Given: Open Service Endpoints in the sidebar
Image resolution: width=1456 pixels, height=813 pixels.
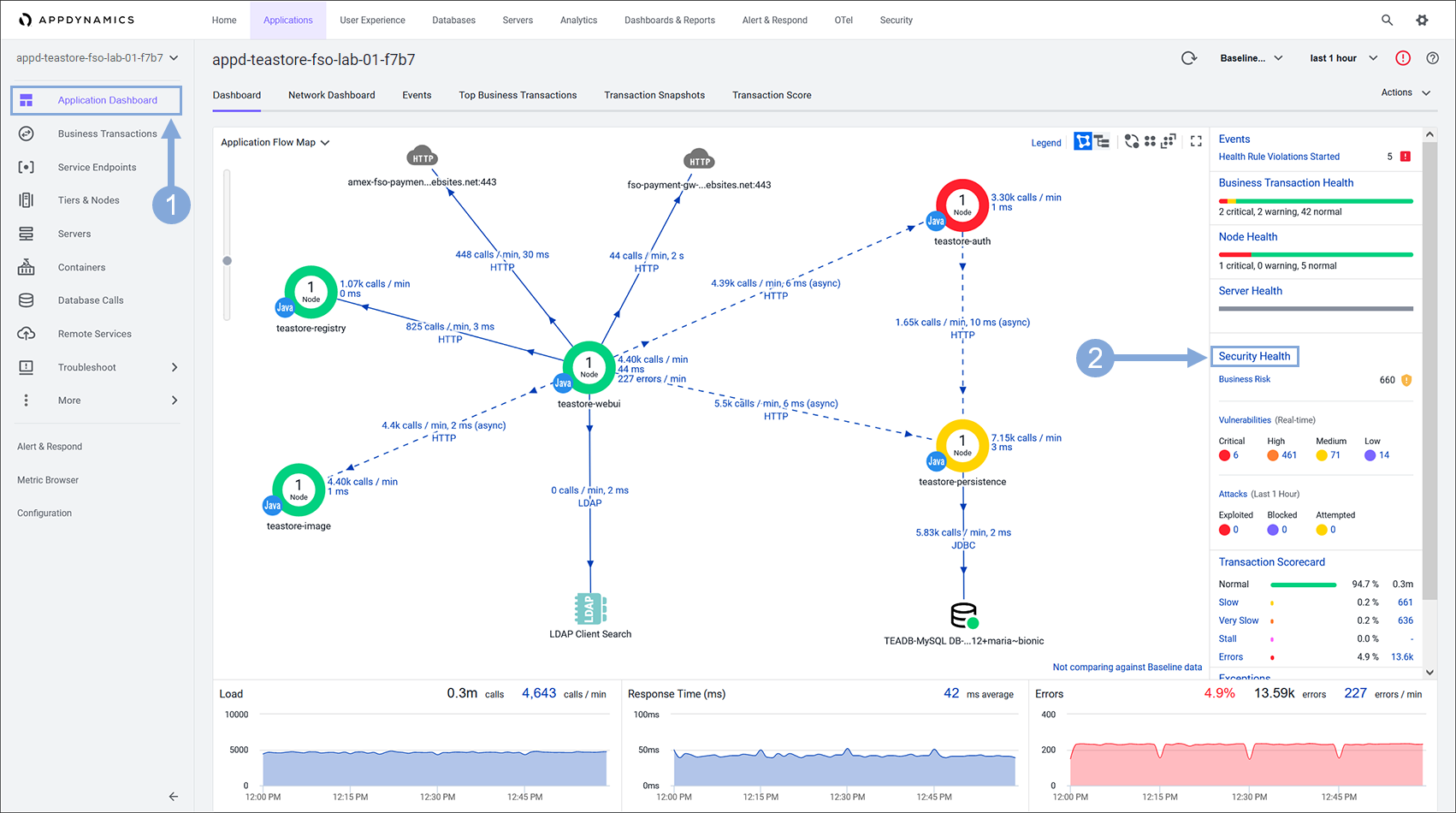Looking at the screenshot, I should (x=97, y=167).
